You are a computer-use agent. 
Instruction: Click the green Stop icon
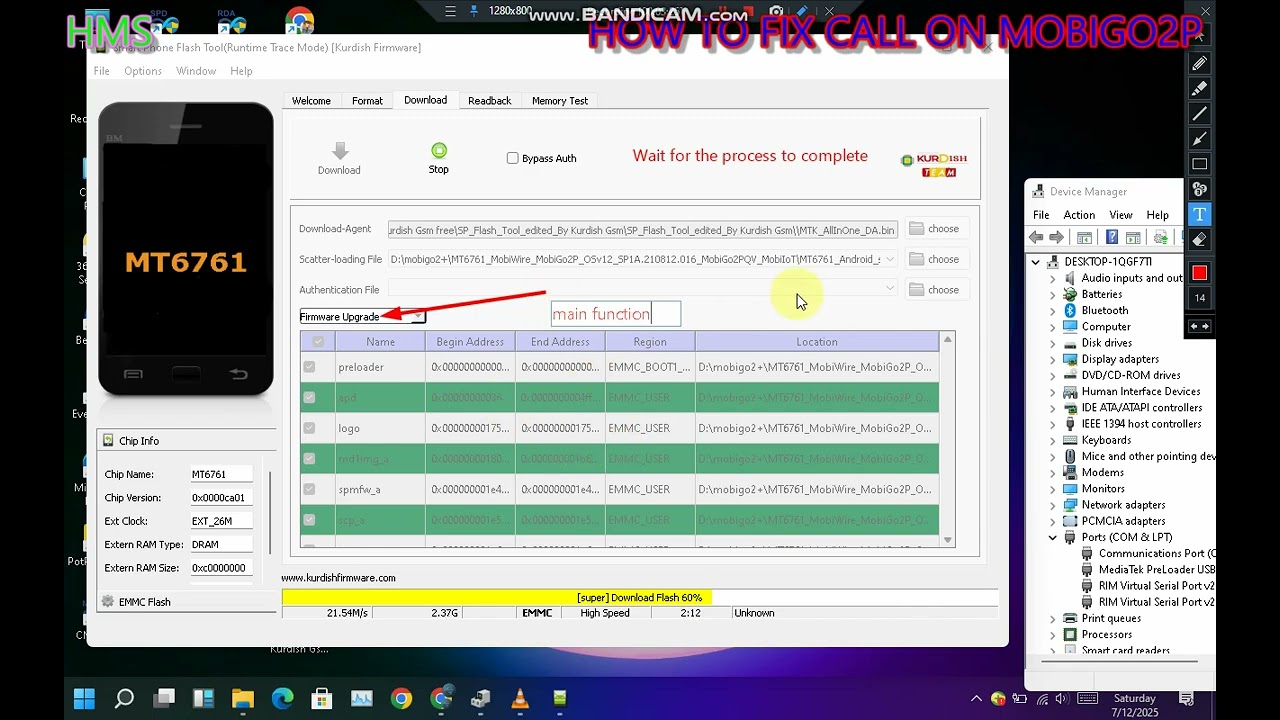(439, 150)
